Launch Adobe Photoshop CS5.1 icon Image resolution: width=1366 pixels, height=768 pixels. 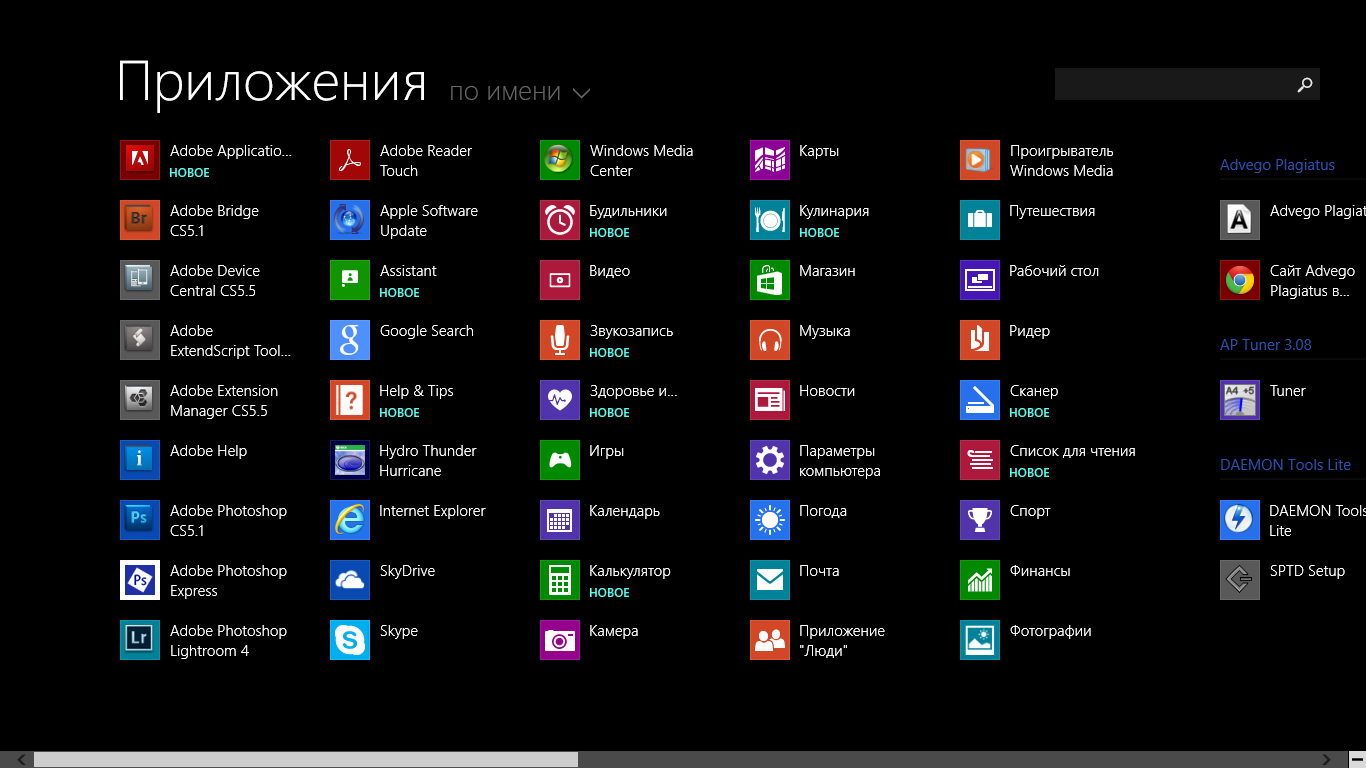pyautogui.click(x=140, y=520)
